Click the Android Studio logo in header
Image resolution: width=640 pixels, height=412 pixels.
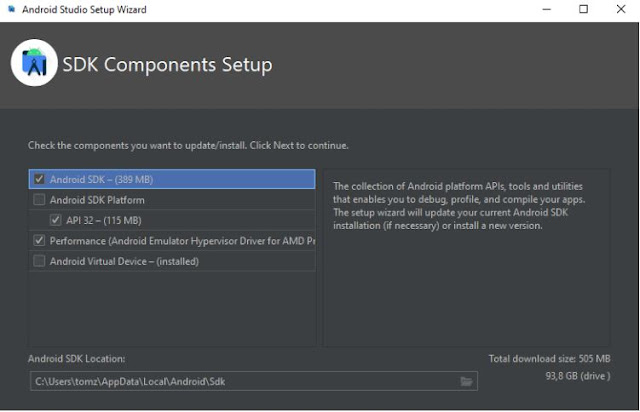(34, 64)
